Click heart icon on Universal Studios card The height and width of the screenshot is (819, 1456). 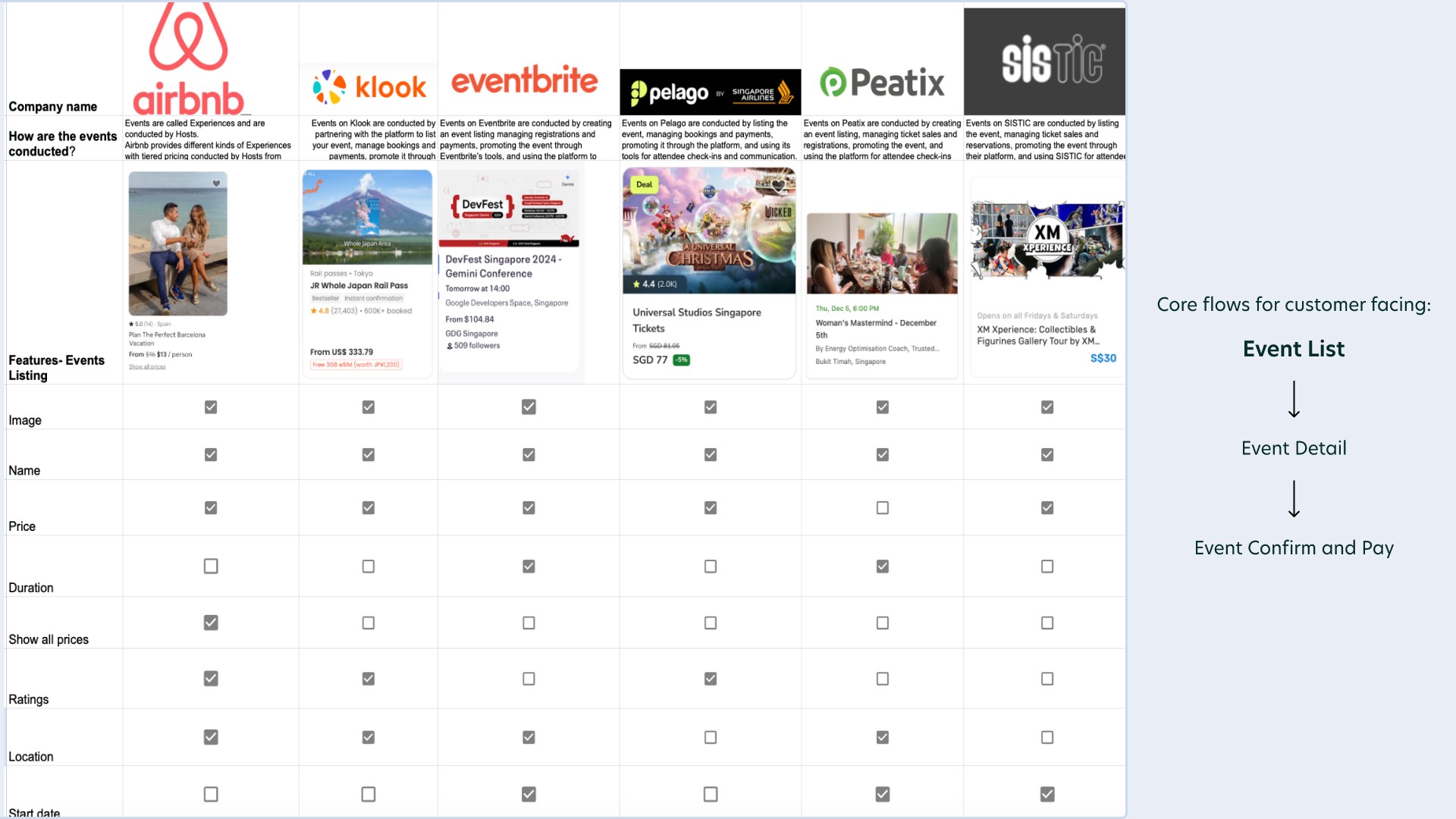[778, 184]
